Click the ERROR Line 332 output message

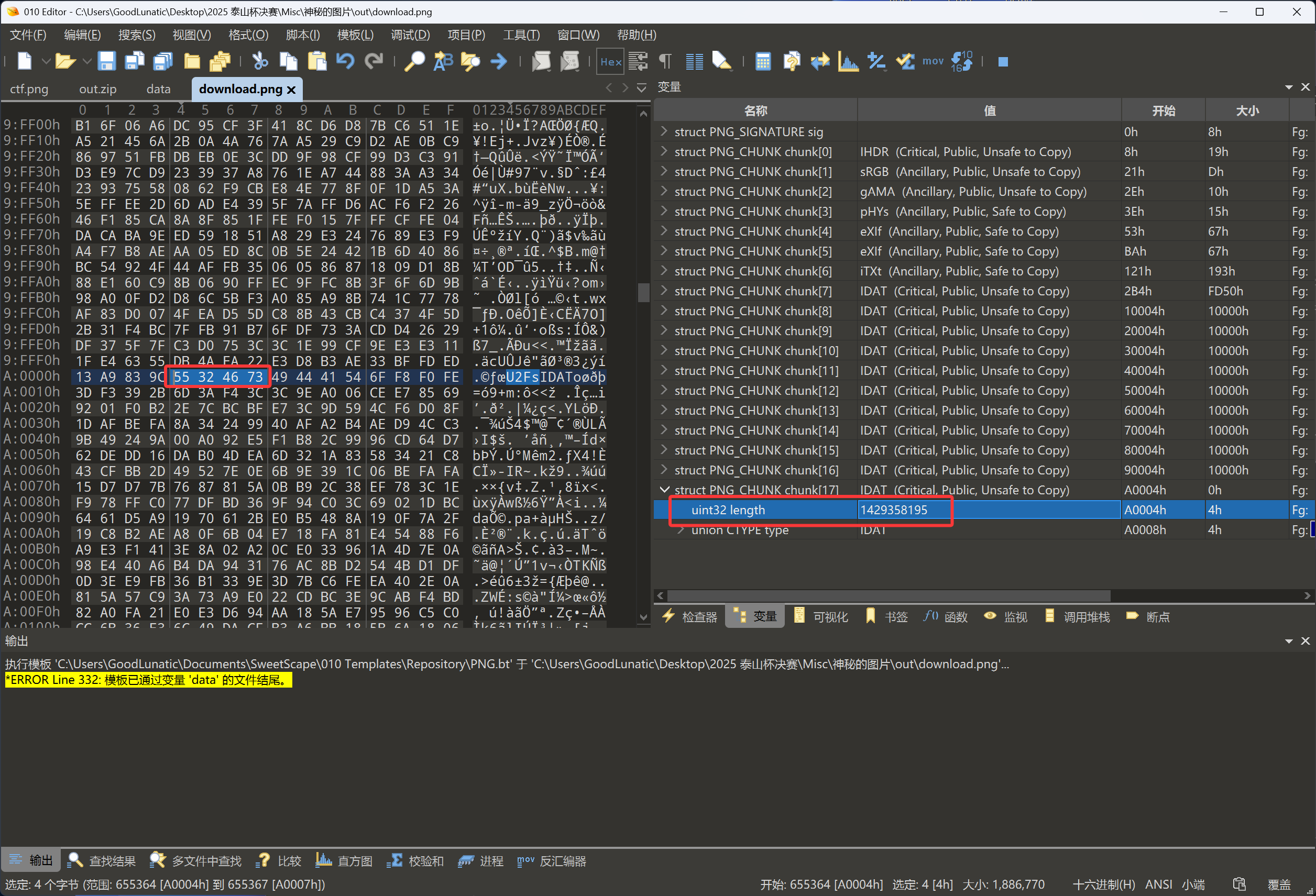tap(148, 680)
